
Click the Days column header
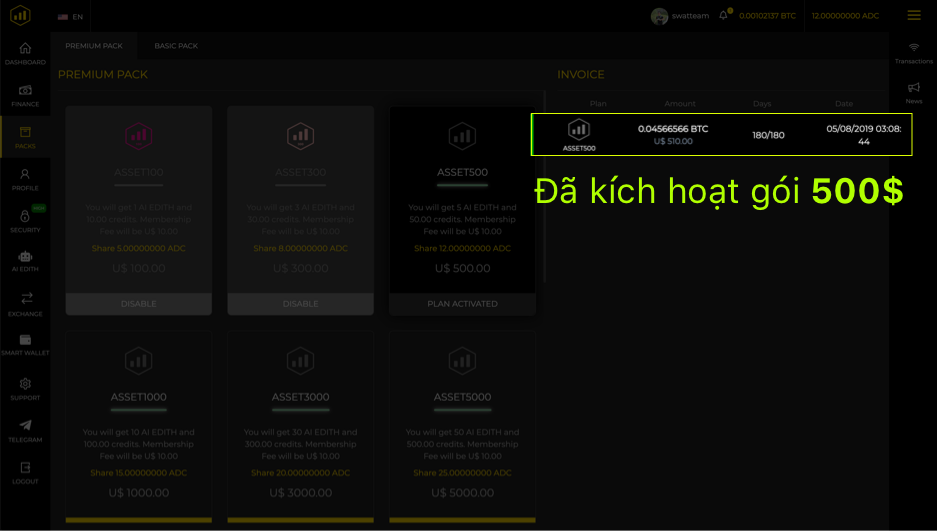[x=762, y=103]
